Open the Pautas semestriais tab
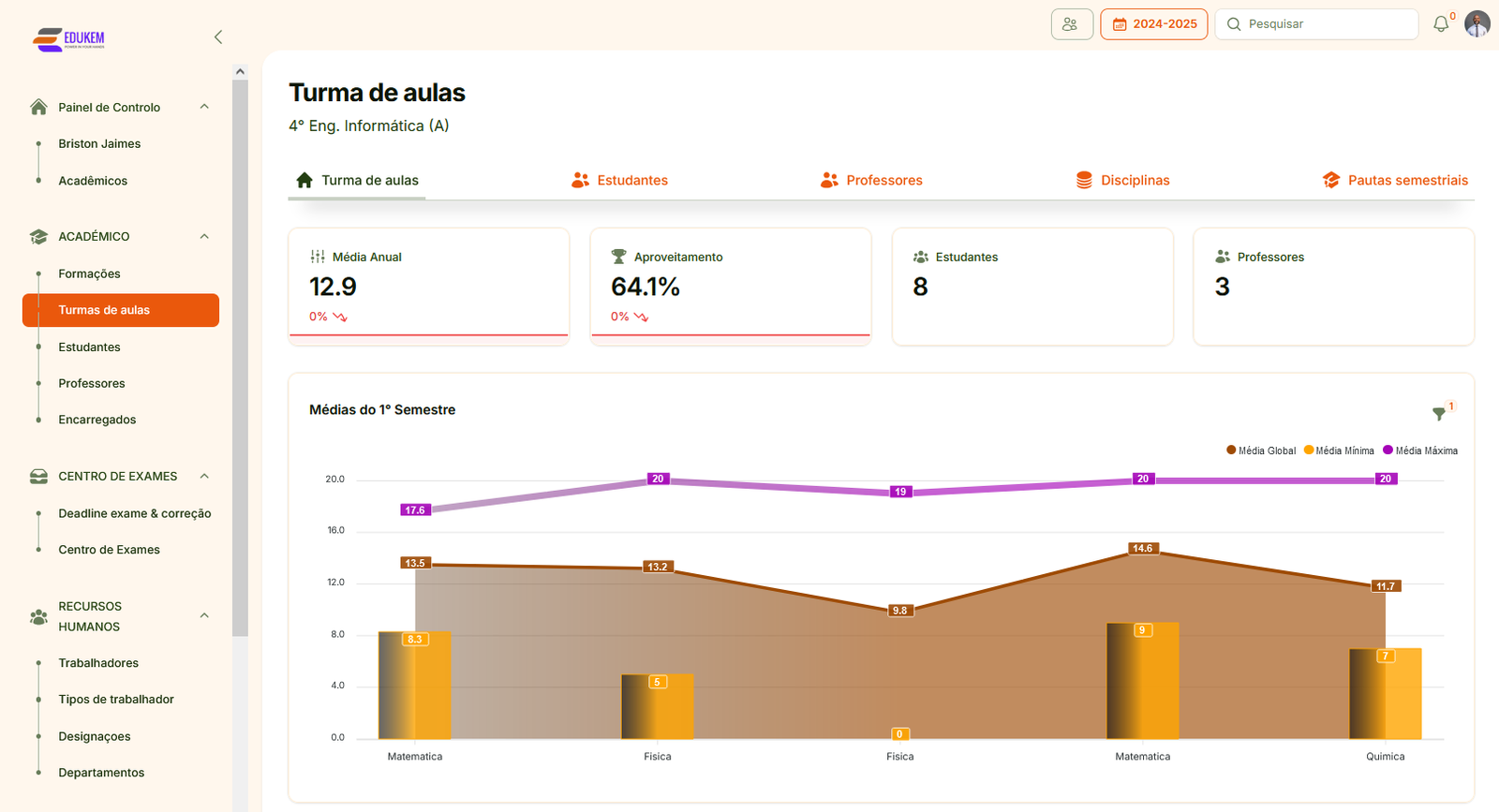This screenshot has width=1499, height=812. pyautogui.click(x=1395, y=181)
